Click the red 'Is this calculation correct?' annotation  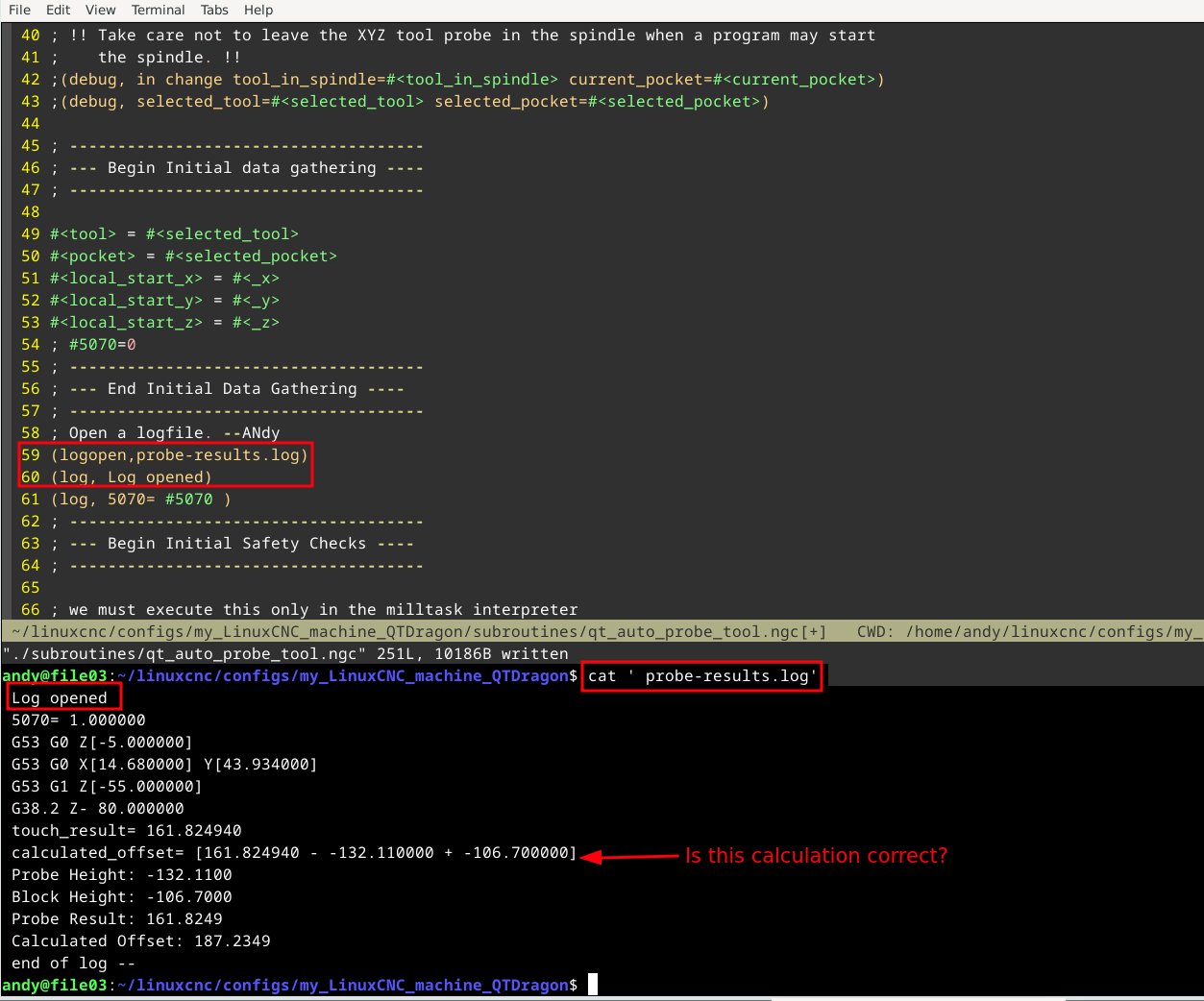pos(816,856)
